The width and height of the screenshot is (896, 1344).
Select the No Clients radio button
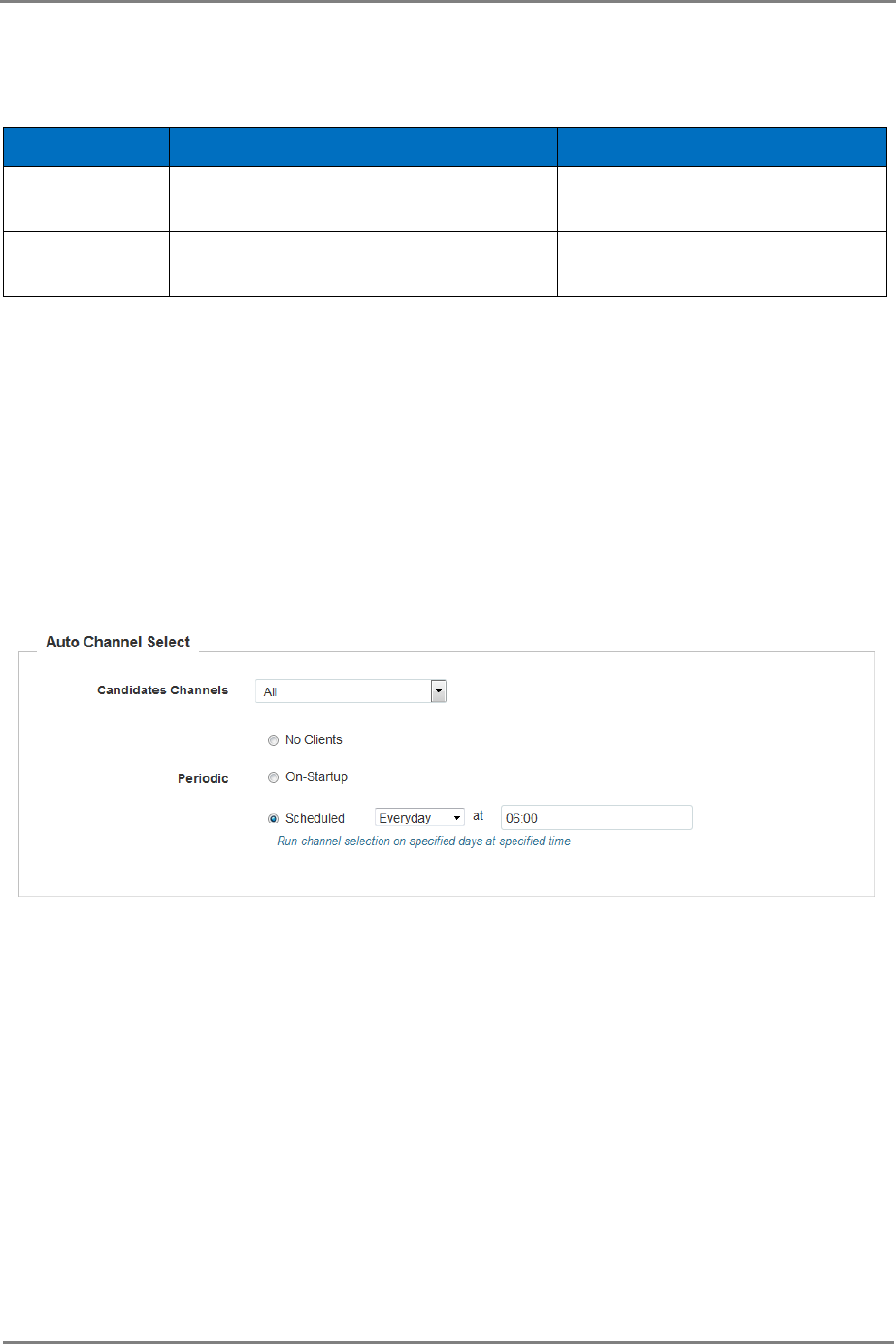(x=273, y=740)
